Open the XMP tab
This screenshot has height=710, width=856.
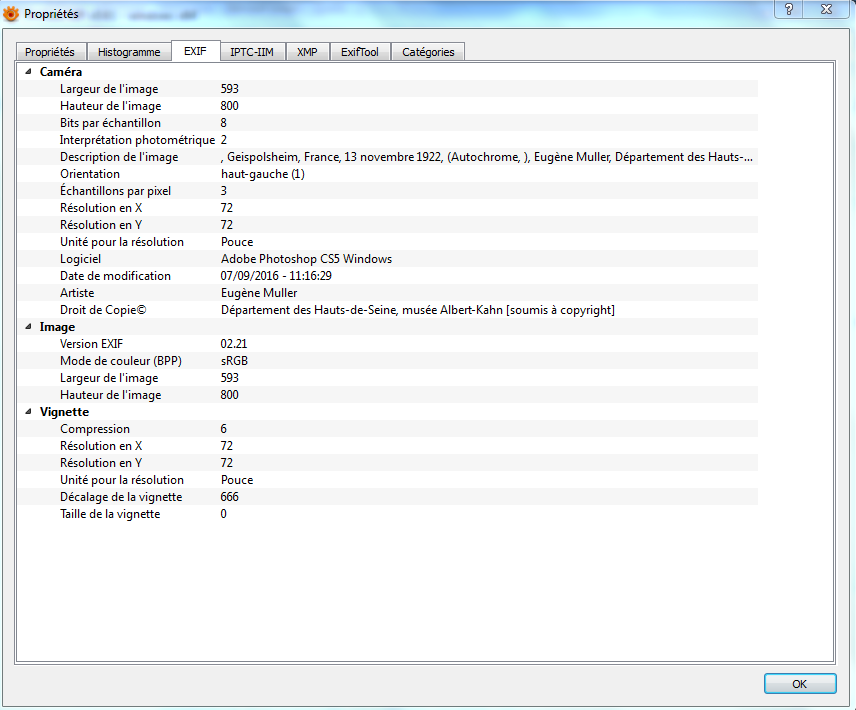[x=307, y=52]
